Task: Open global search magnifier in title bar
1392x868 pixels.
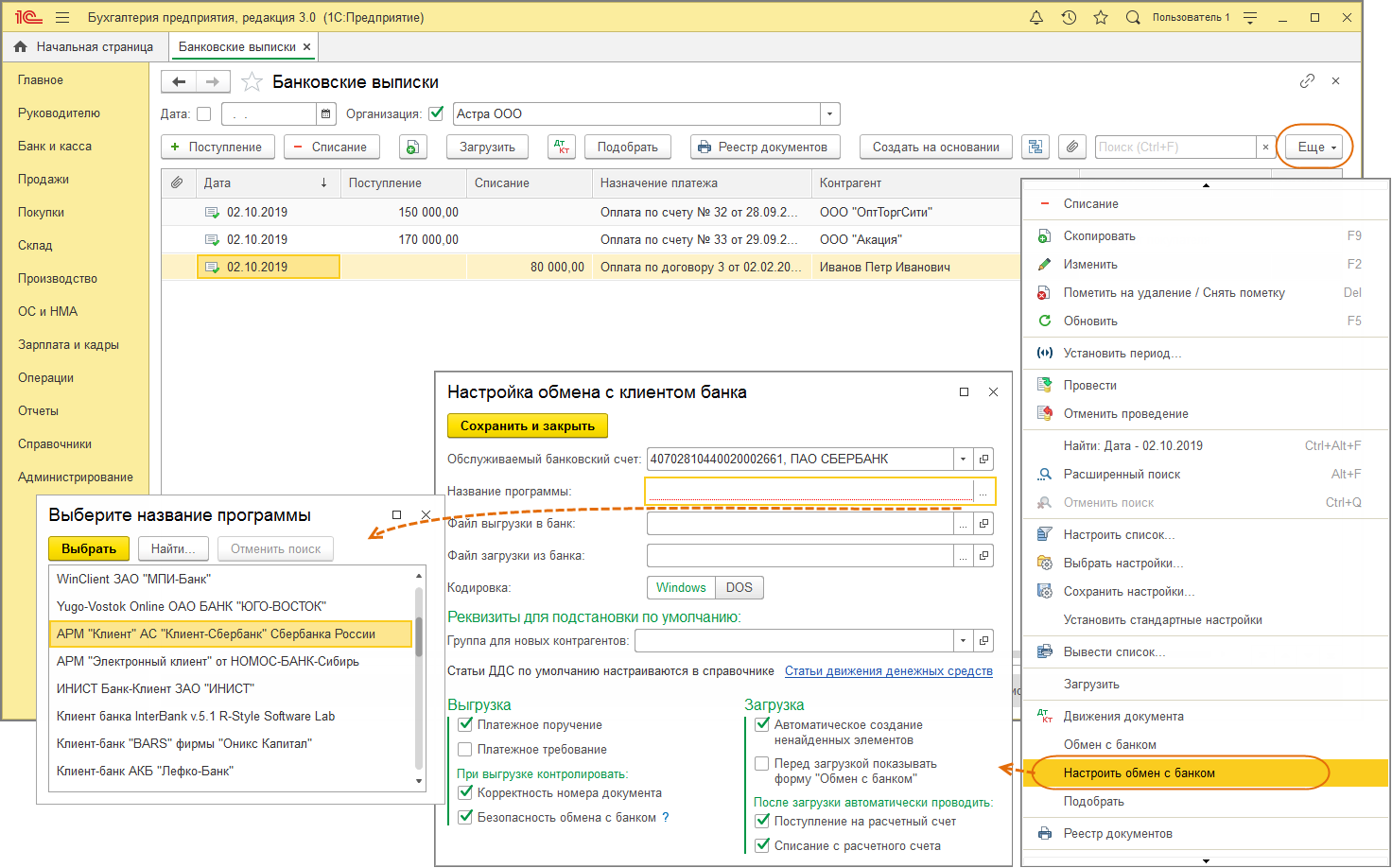Action: point(1133,17)
